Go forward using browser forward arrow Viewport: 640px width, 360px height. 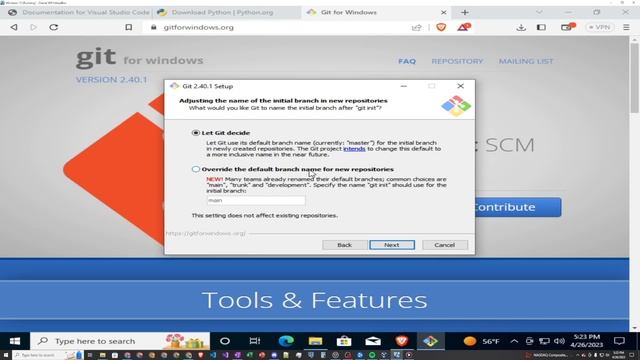(33, 27)
